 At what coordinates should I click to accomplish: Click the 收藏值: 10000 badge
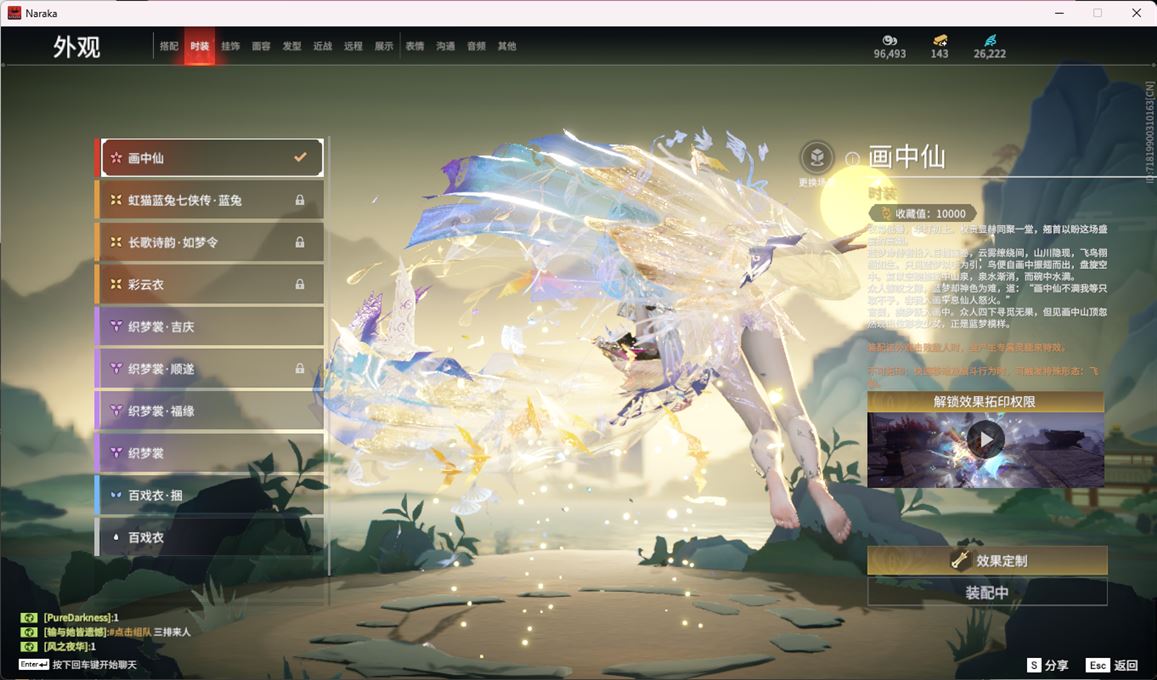pos(923,213)
